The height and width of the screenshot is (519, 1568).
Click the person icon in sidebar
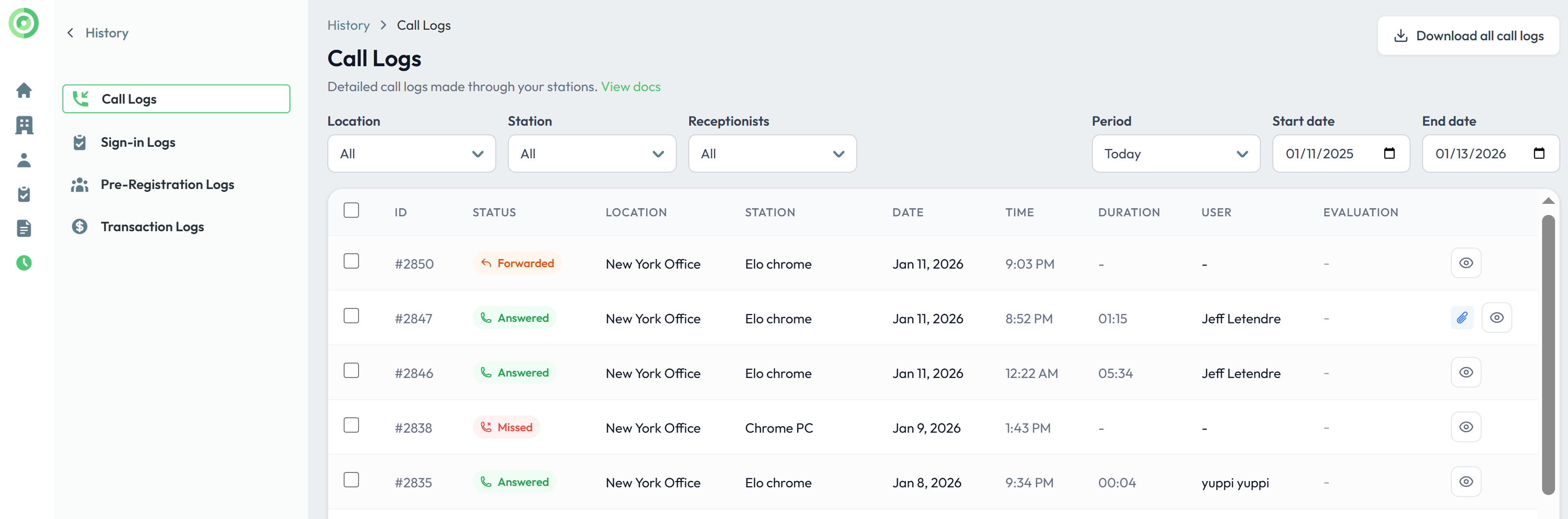pyautogui.click(x=24, y=160)
